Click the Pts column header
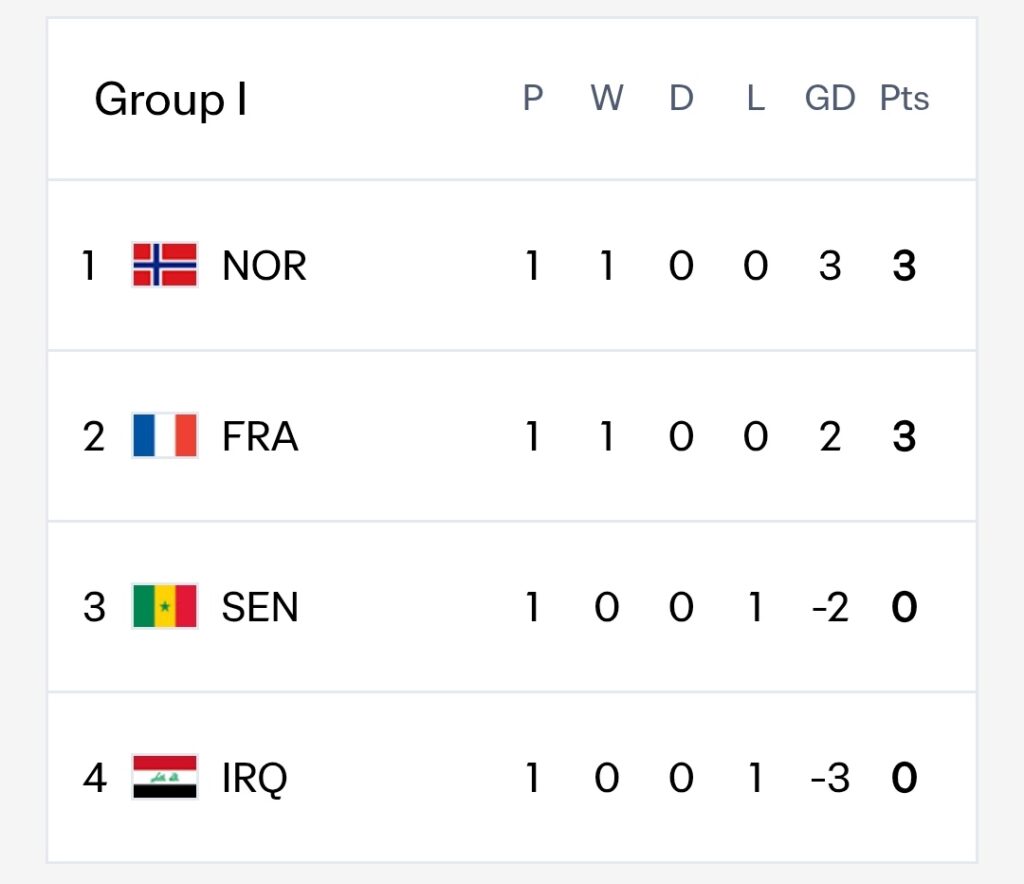Screen dimensions: 1024x884 [x=904, y=99]
